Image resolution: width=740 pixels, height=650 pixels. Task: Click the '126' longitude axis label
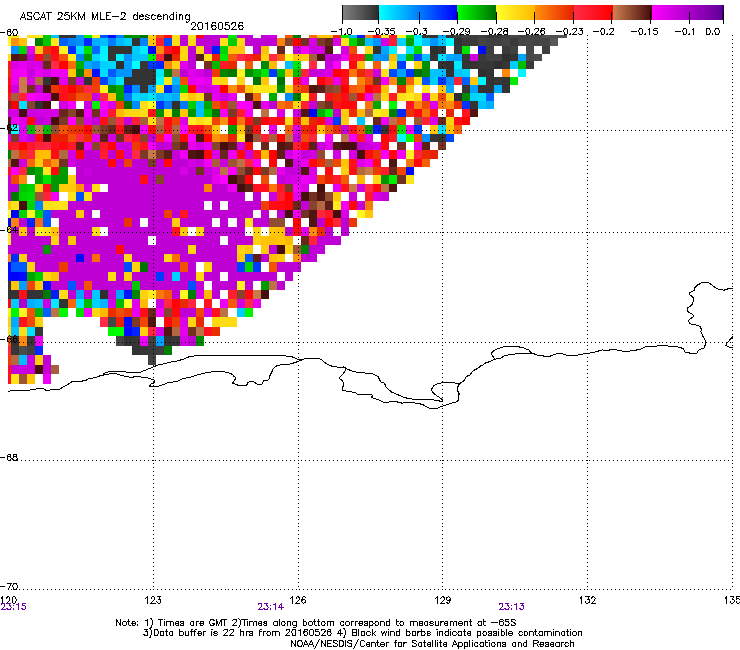pyautogui.click(x=298, y=599)
